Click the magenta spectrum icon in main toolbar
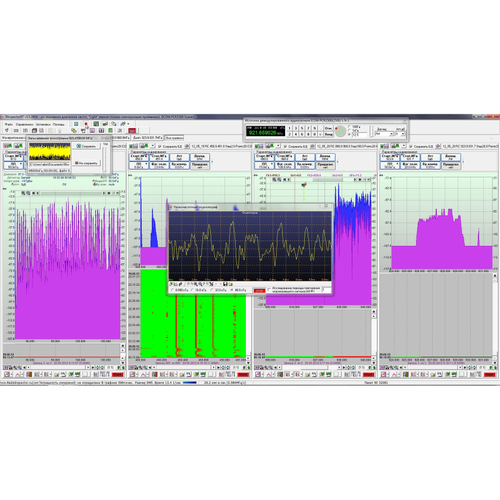Viewport: 500px width, 500px height. click(92, 131)
